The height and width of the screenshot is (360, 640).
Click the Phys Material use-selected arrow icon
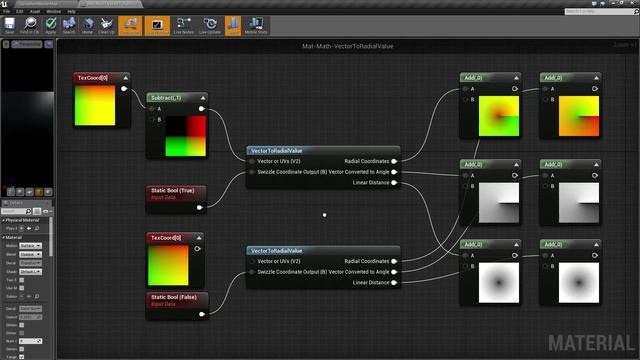click(29, 228)
